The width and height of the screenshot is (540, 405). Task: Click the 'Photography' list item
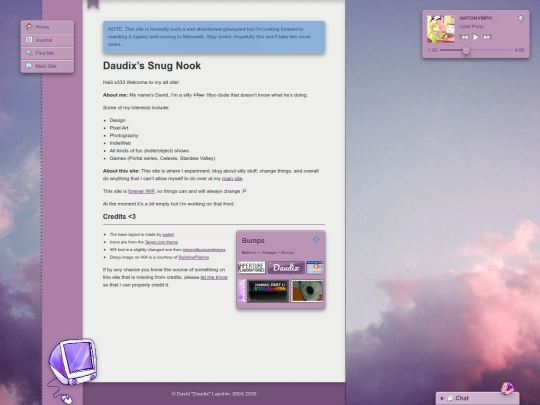pyautogui.click(x=124, y=135)
